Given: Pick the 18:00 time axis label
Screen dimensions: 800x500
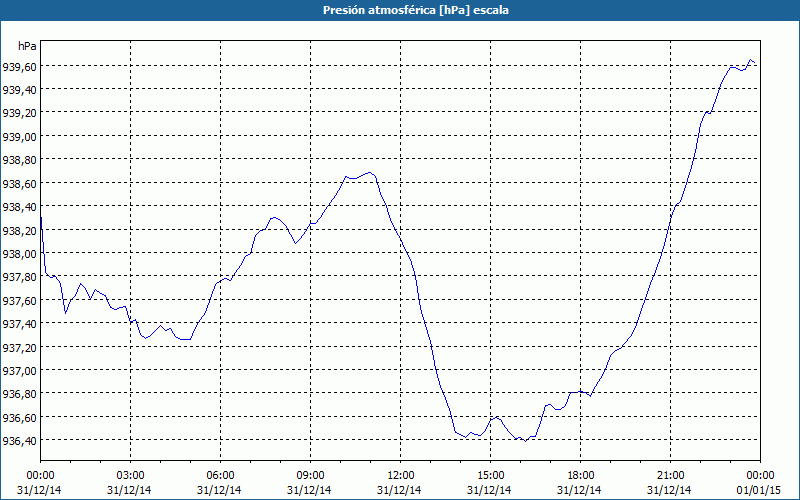Looking at the screenshot, I should 581,476.
